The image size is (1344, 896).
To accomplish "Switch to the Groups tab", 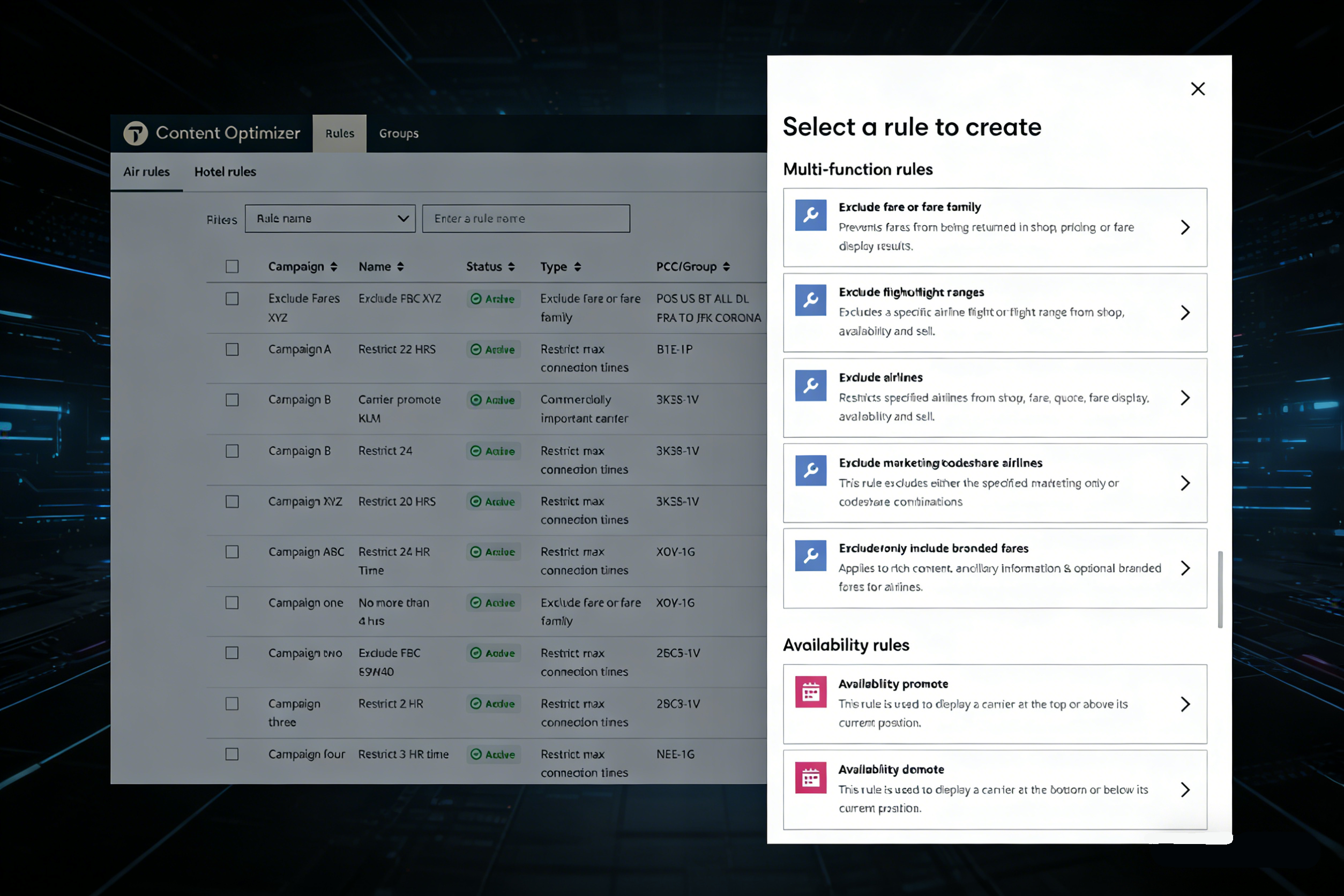I will coord(398,134).
